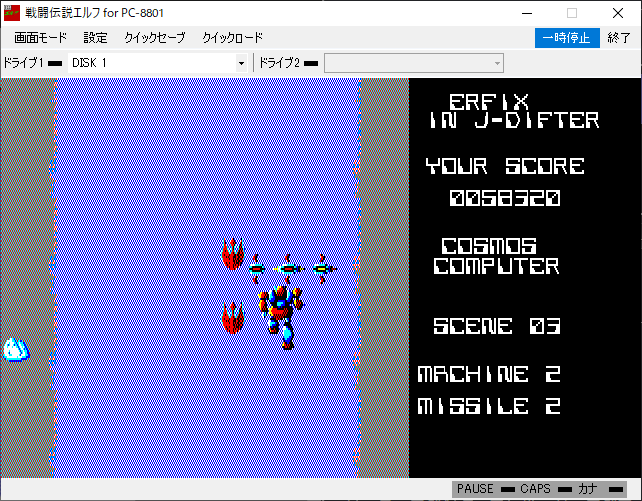Click the SCENE 03 text
Image resolution: width=642 pixels, height=501 pixels.
click(x=497, y=326)
